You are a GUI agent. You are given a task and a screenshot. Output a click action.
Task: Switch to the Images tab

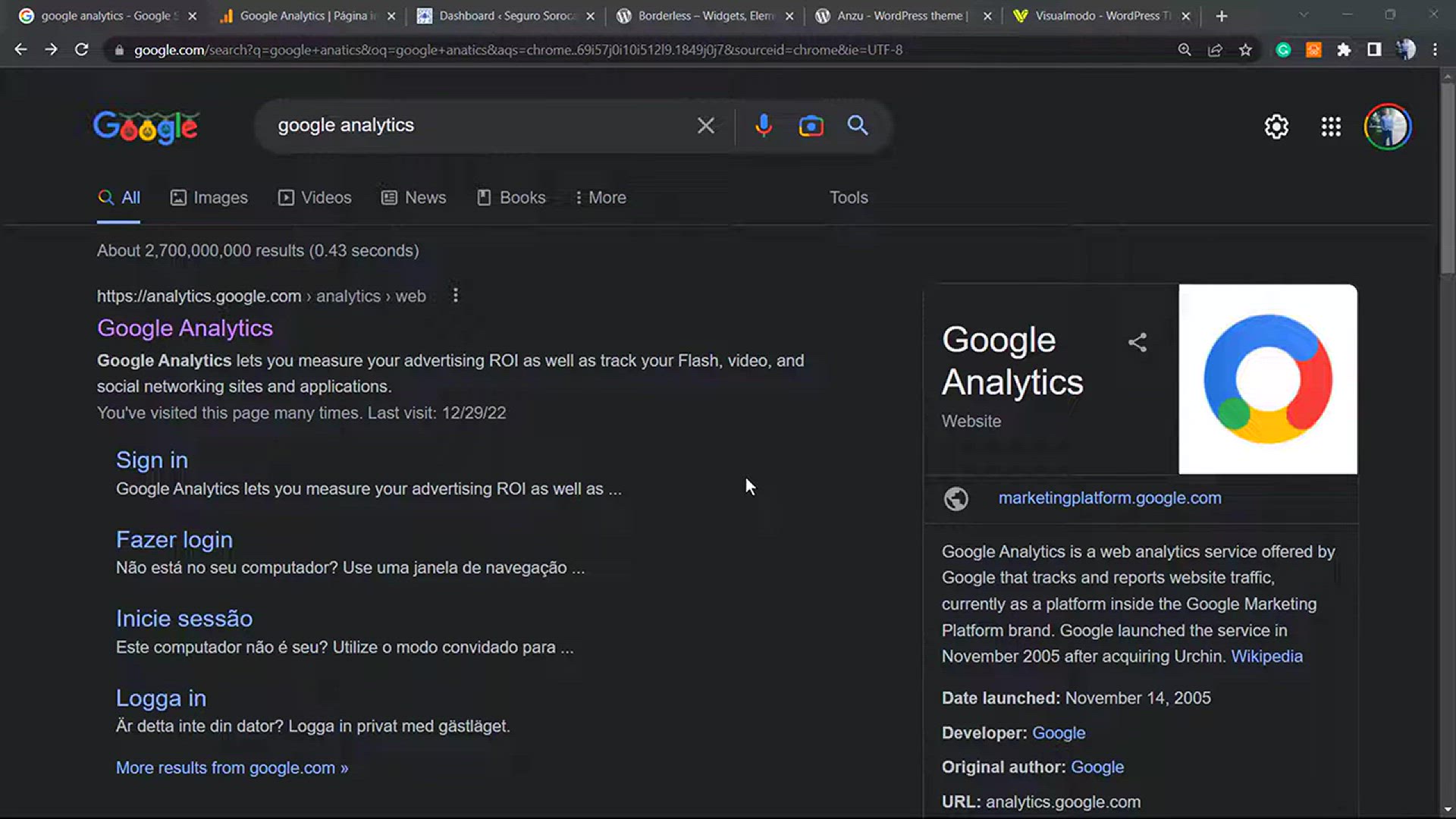click(x=209, y=197)
